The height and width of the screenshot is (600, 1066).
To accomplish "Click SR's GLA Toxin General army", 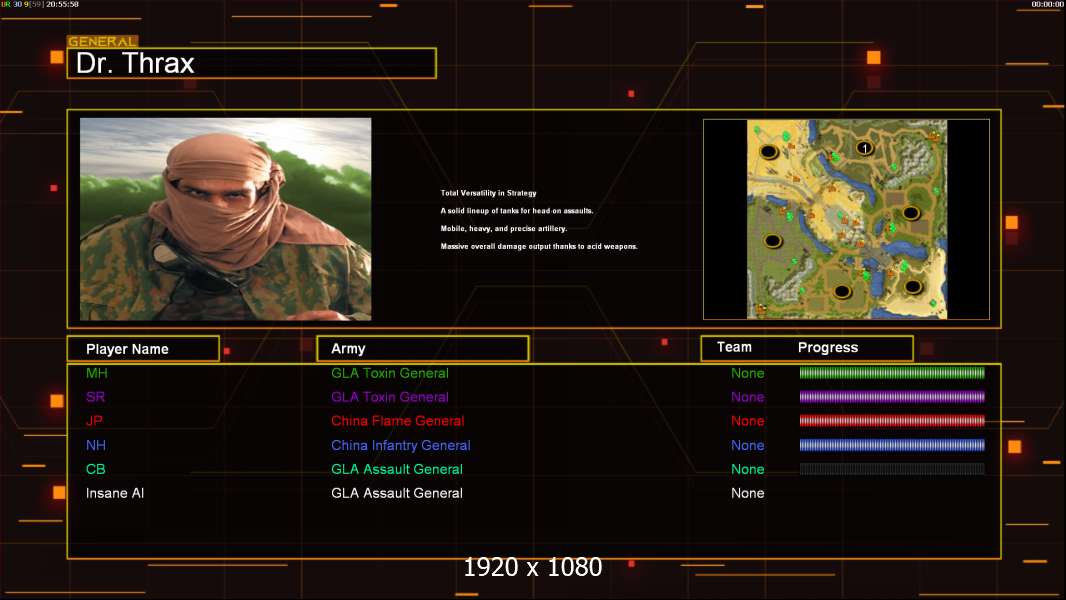I will [390, 397].
